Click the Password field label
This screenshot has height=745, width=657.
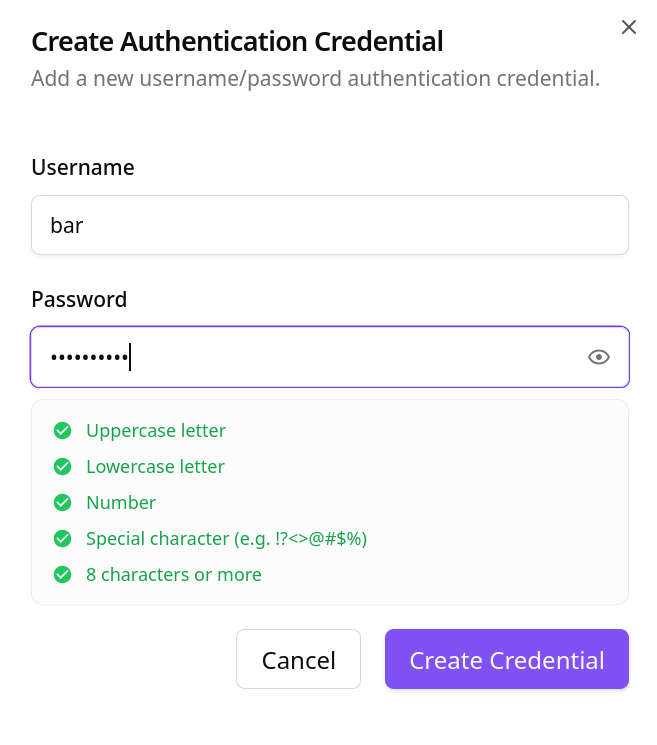click(x=79, y=300)
